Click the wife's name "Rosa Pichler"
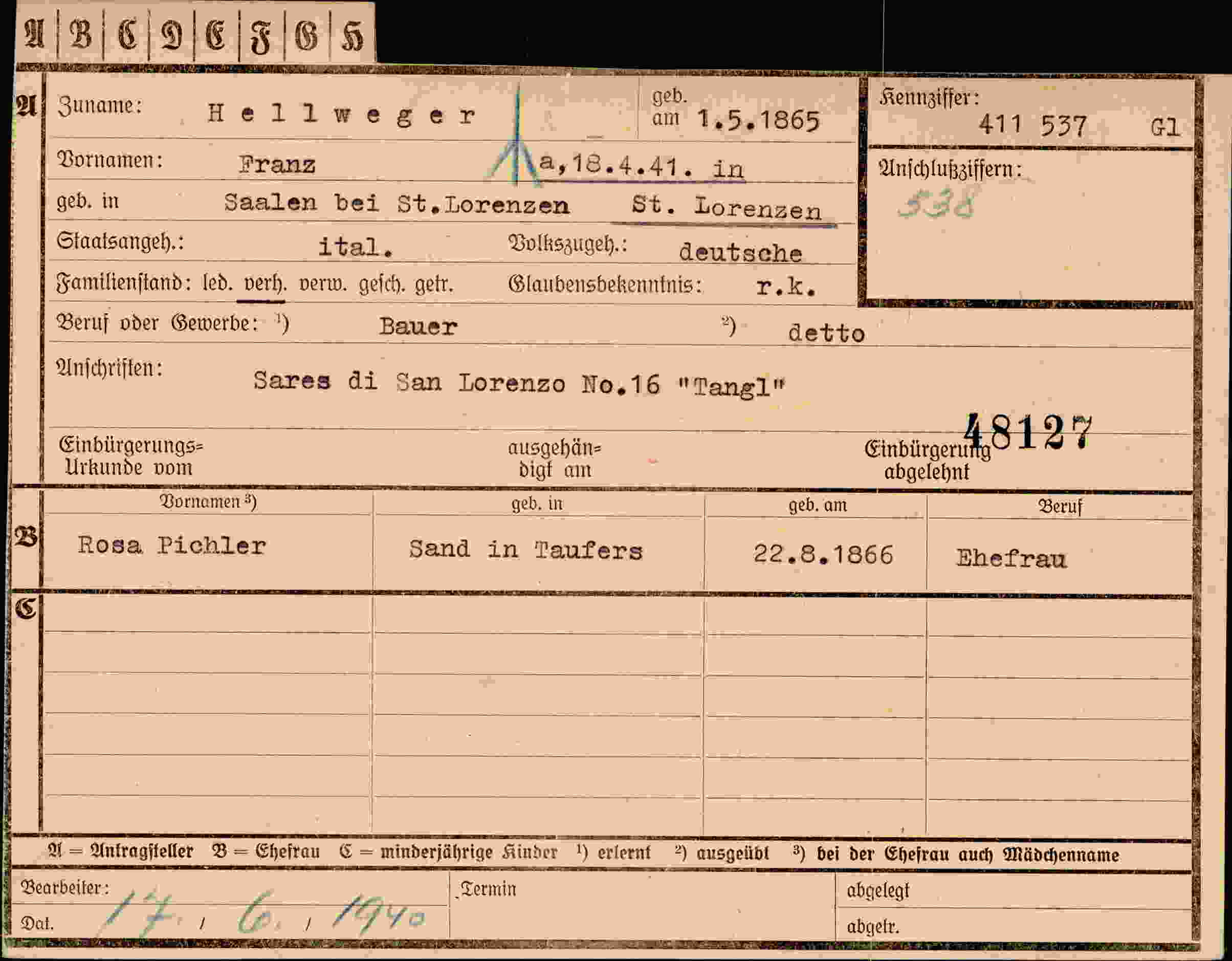Viewport: 1232px width, 961px height. click(x=171, y=545)
